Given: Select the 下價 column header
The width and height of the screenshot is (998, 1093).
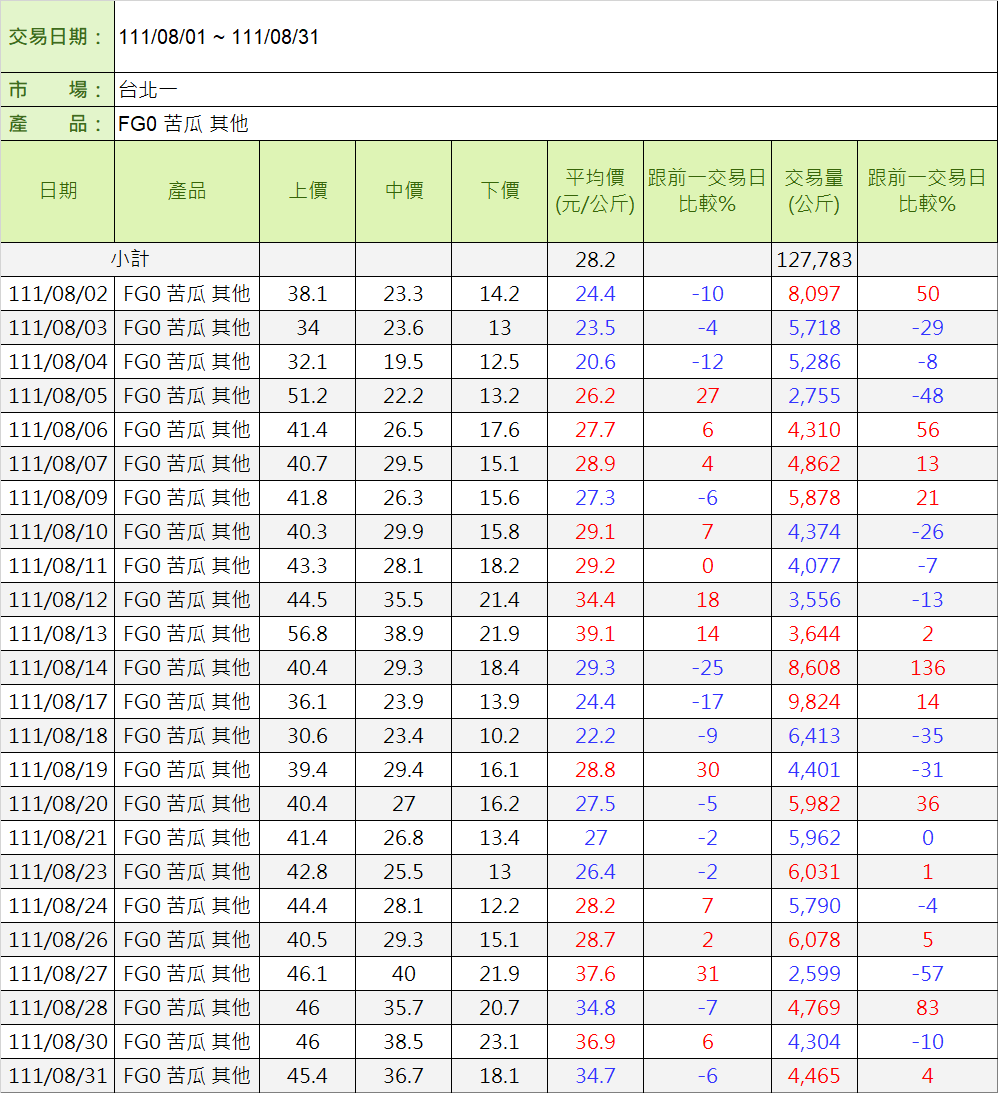Looking at the screenshot, I should (x=499, y=191).
